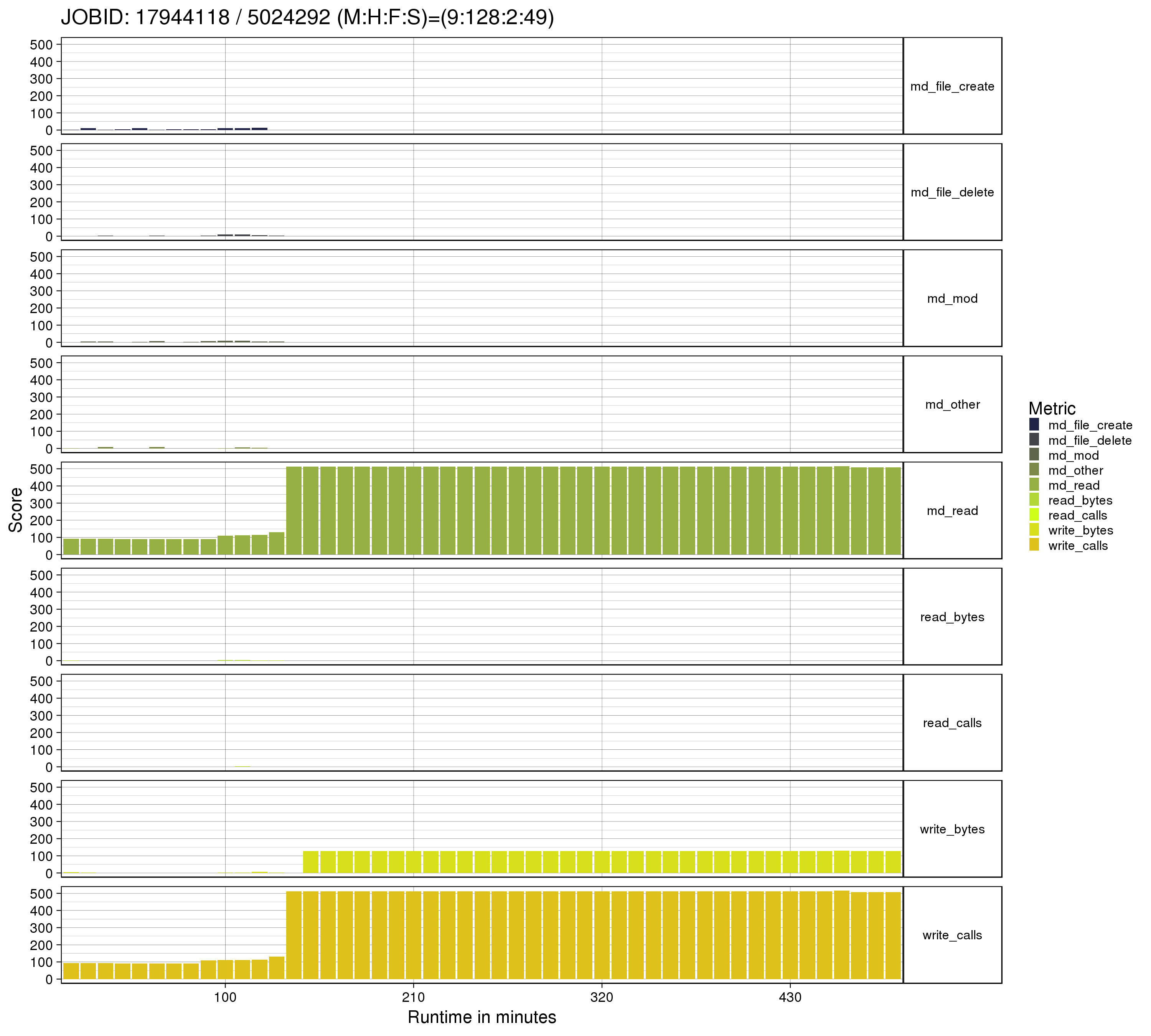Image resolution: width=1151 pixels, height=1036 pixels.
Task: Select the write_bytes legend label
Action: [1080, 531]
